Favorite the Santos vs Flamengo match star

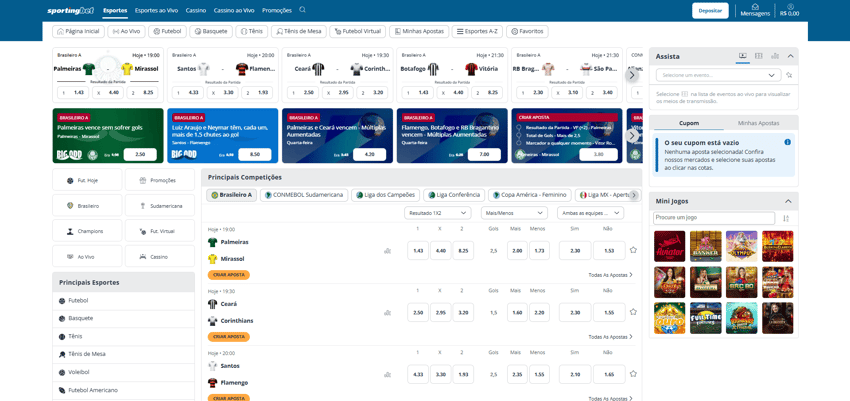pos(633,374)
